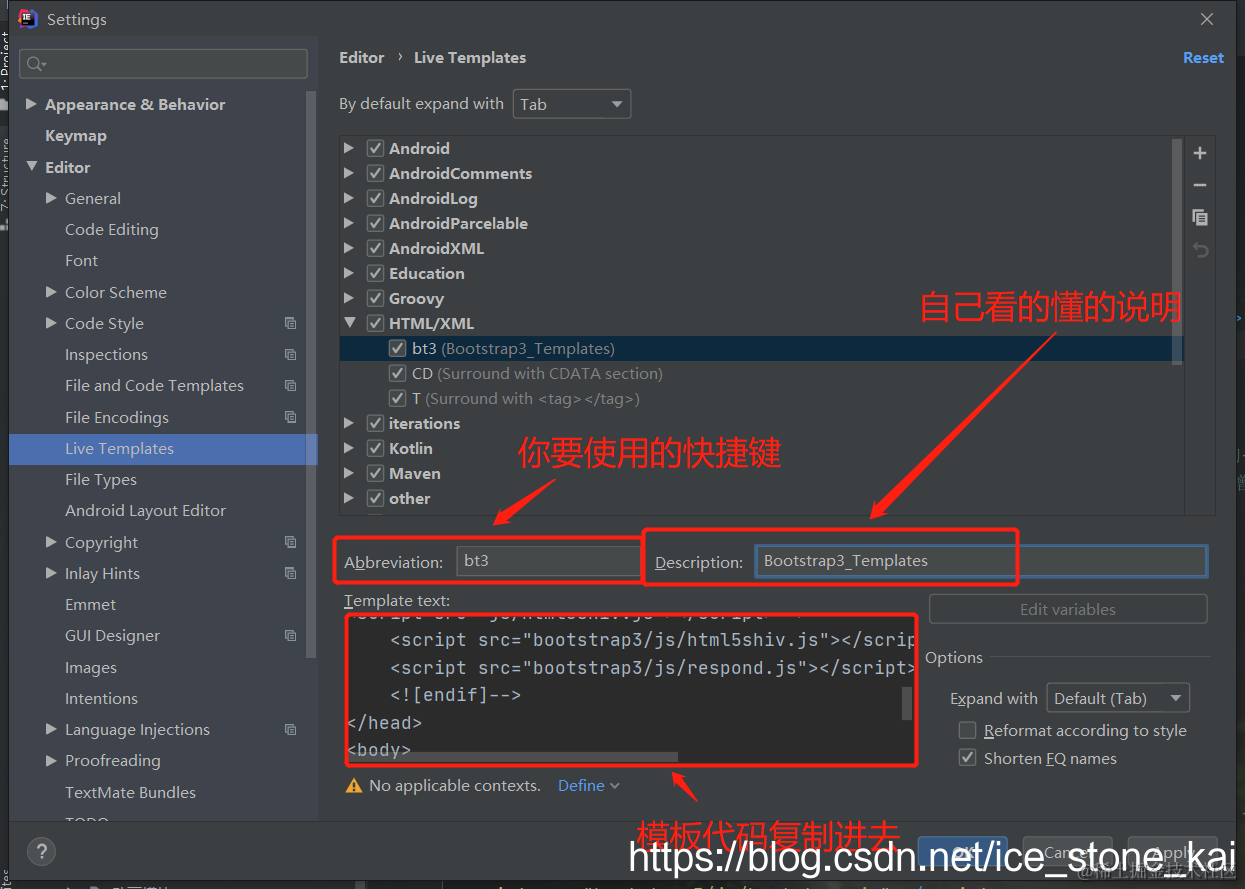Image resolution: width=1245 pixels, height=889 pixels.
Task: Click the scope icon beside Inlay Hints
Action: click(290, 573)
